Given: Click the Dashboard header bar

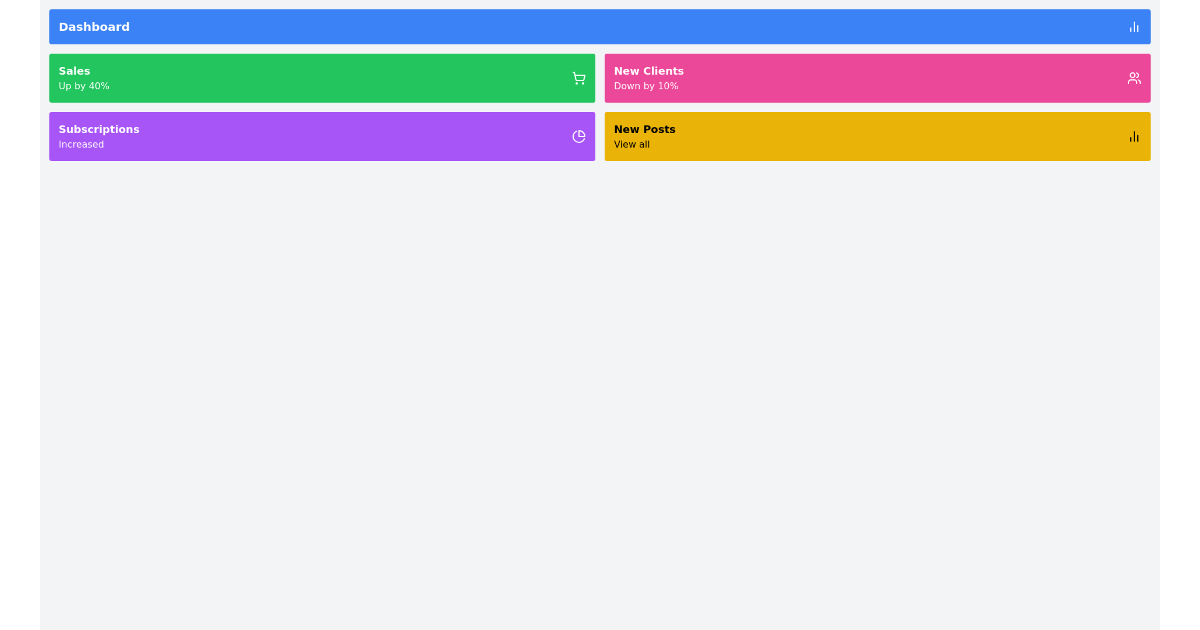Looking at the screenshot, I should (600, 27).
